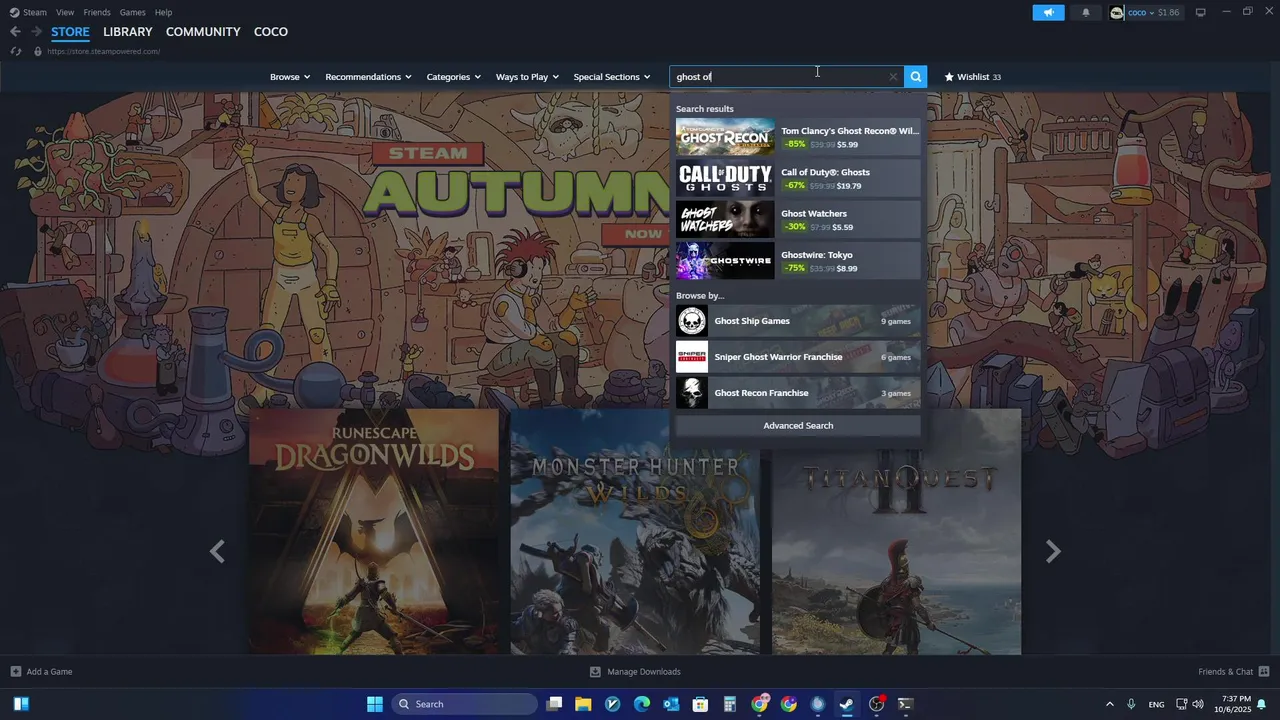Switch to the STORE tab
This screenshot has height=720, width=1280.
70,32
